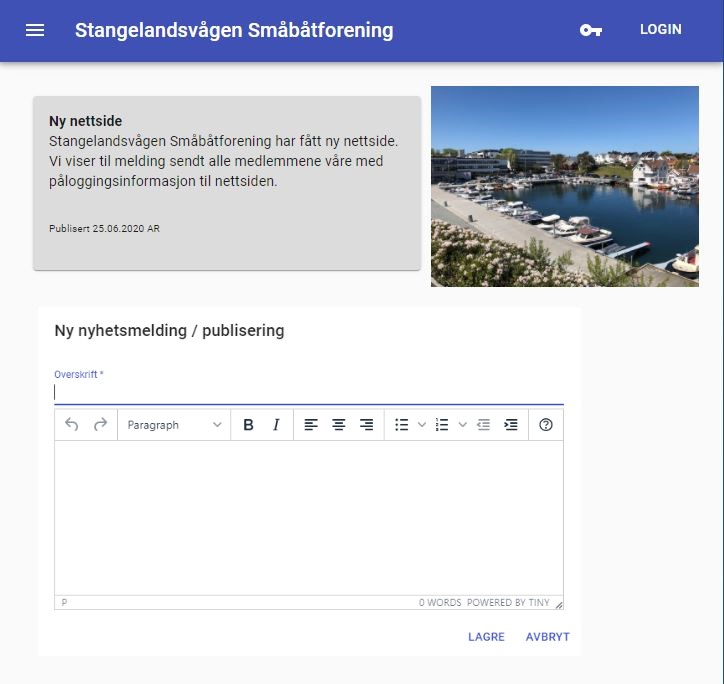The height and width of the screenshot is (684, 724).
Task: Toggle bold formatting
Action: [249, 425]
